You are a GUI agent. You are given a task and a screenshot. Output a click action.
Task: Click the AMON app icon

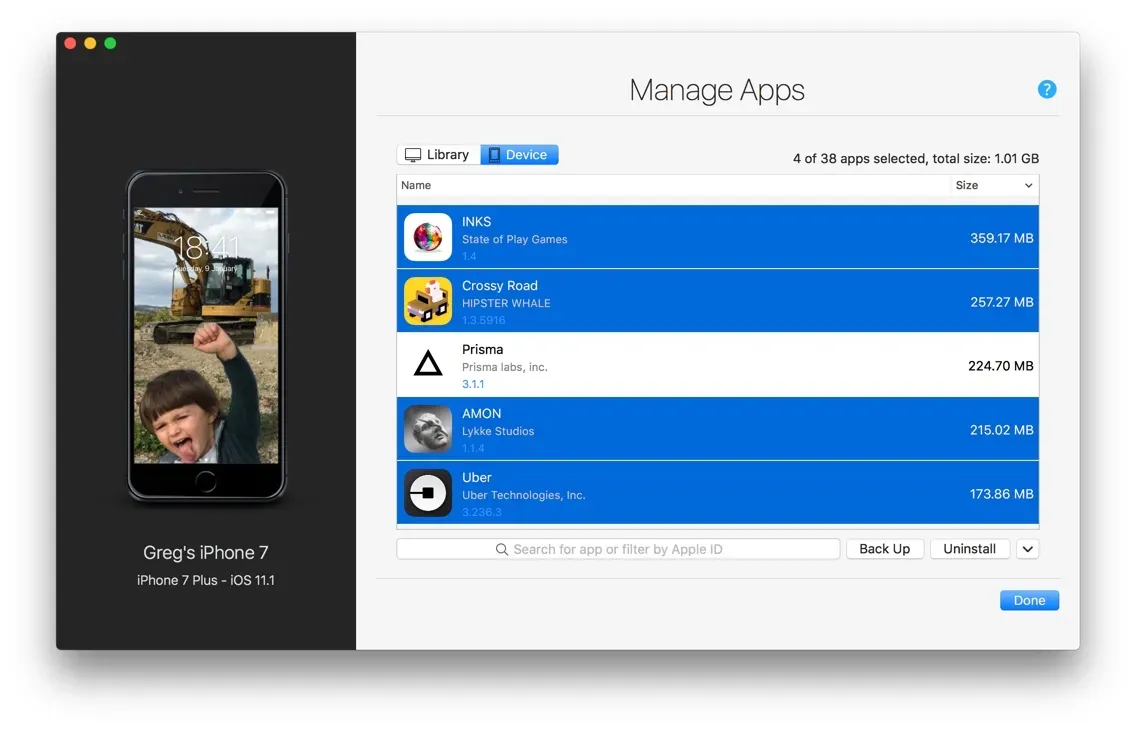pos(427,429)
